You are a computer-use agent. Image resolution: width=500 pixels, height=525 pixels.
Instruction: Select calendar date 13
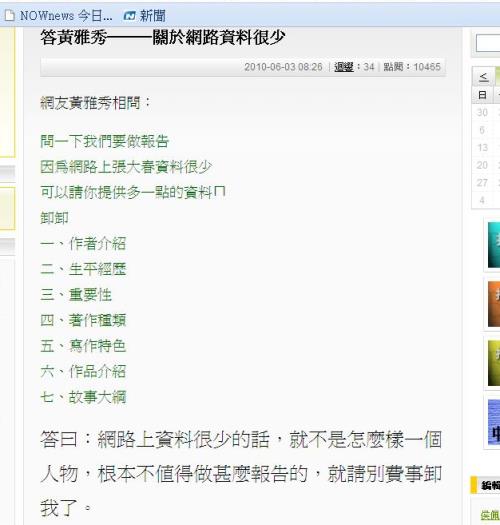pos(483,148)
